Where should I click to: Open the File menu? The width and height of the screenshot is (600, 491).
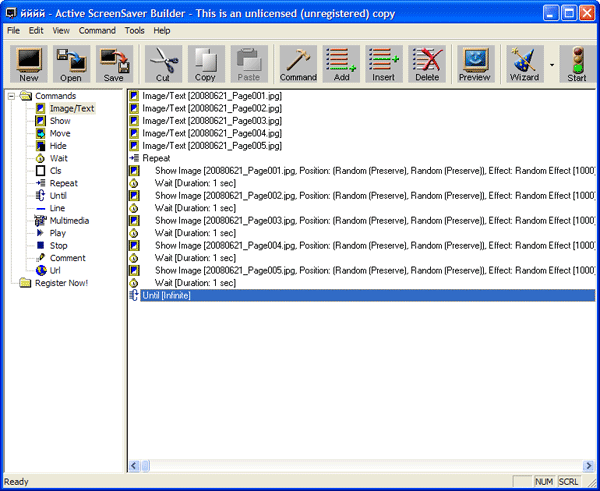click(13, 31)
